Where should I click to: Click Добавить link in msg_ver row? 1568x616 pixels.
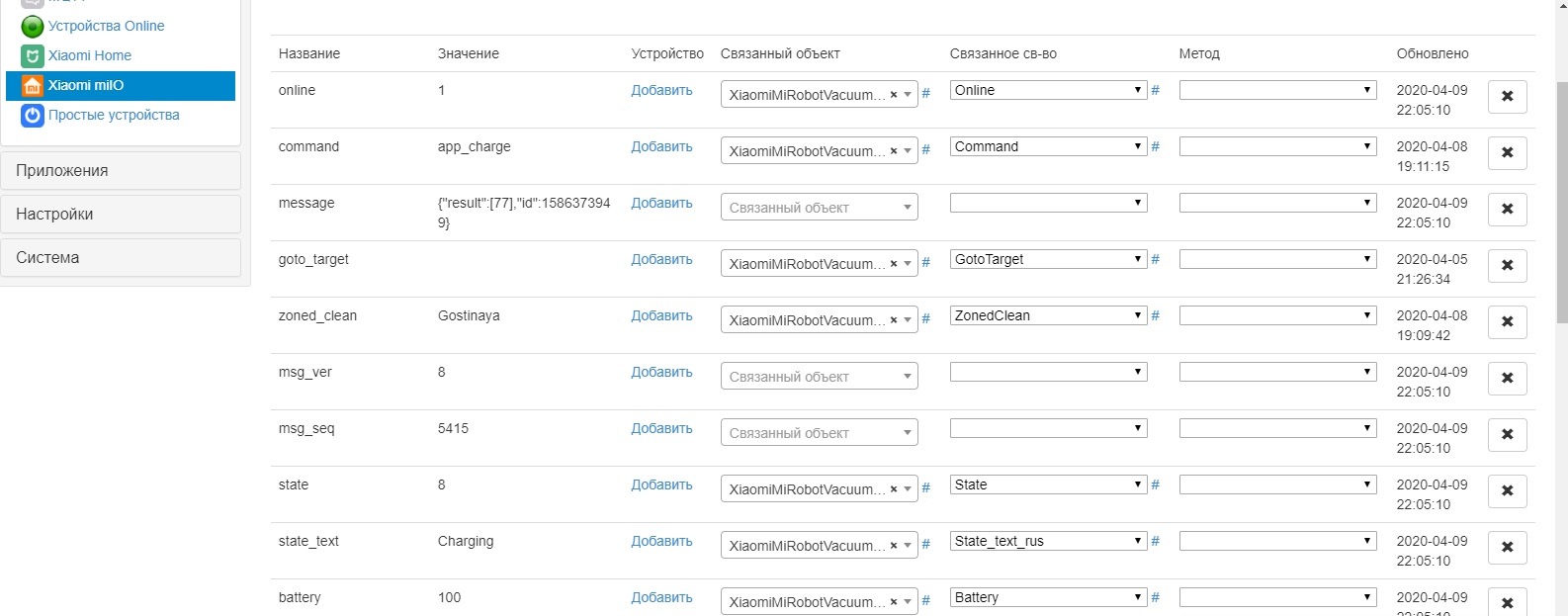click(661, 372)
